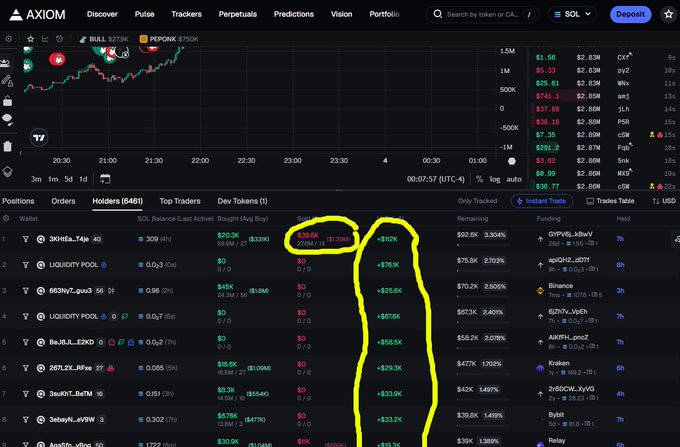Viewport: 680px width, 447px height.
Task: Click remaining progress bar for $92.6K row
Action: point(483,245)
